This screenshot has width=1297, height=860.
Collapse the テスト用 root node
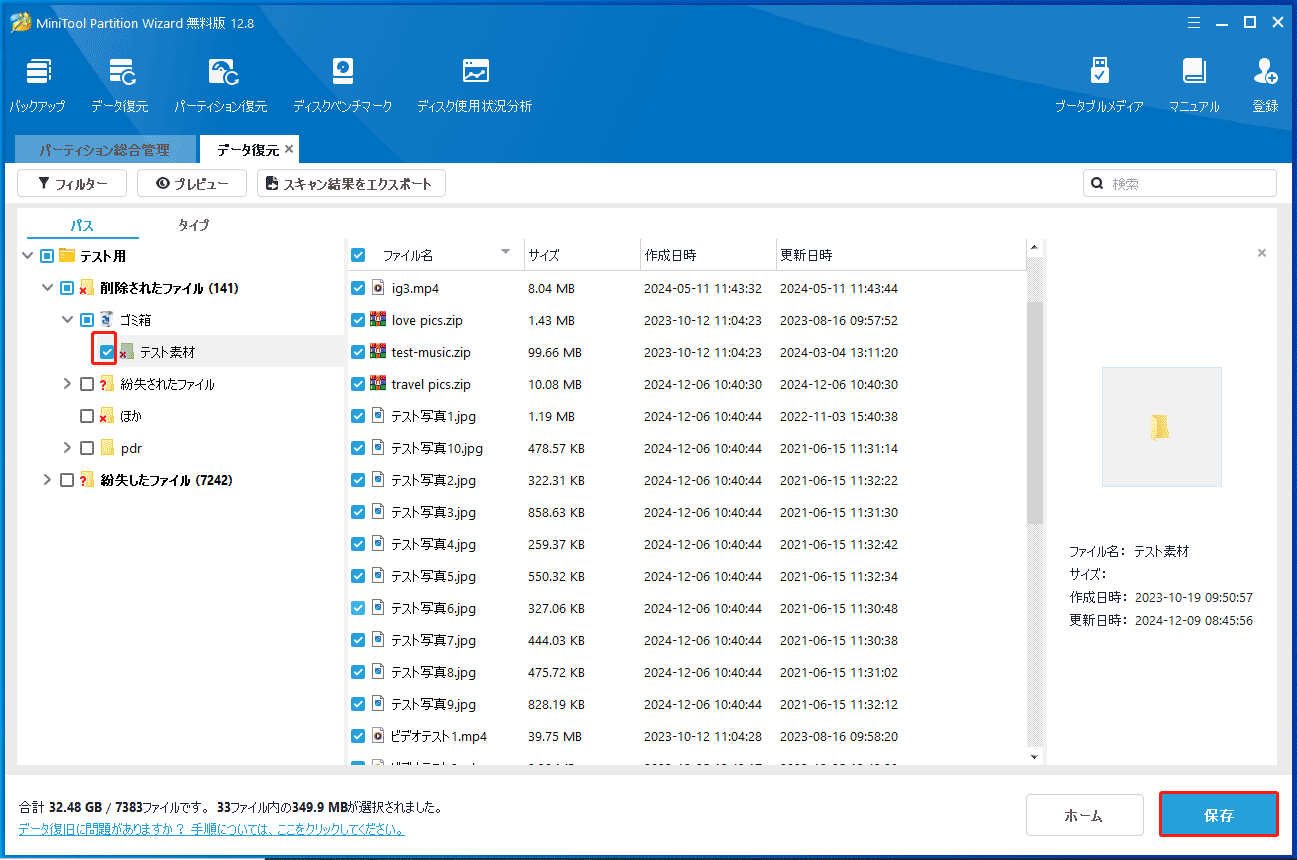tap(27, 256)
